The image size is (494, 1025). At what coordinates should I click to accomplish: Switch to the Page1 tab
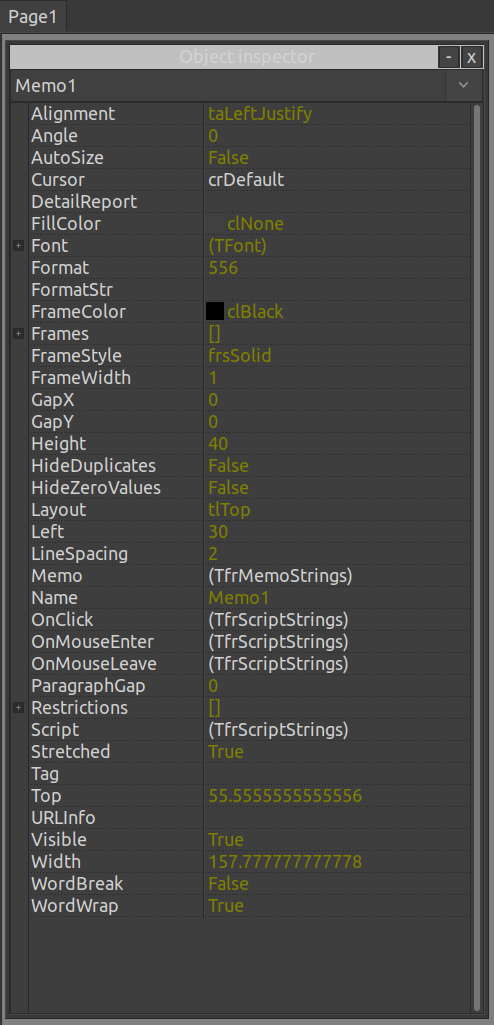pyautogui.click(x=33, y=17)
